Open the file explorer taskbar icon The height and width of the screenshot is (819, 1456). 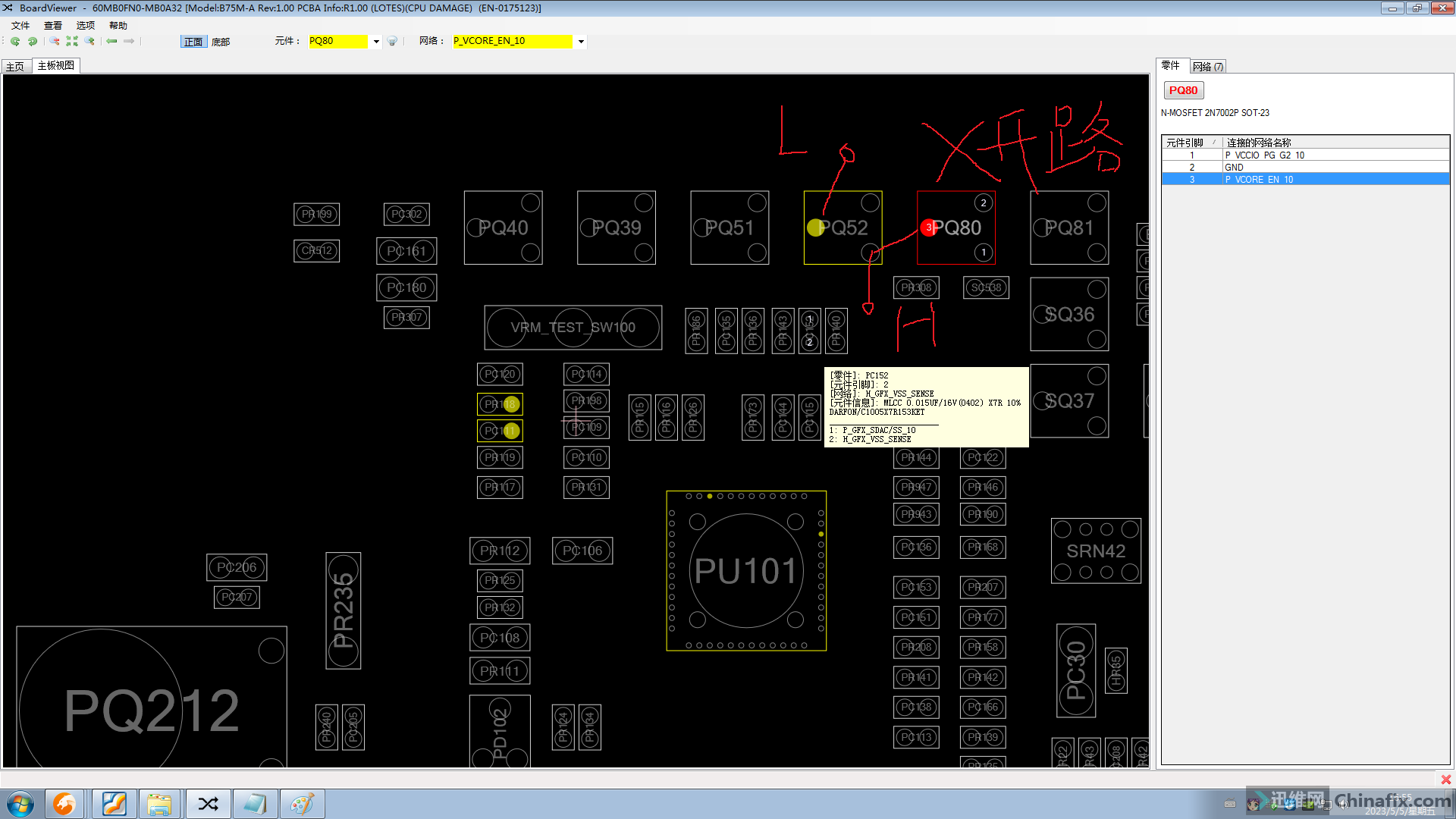tap(159, 804)
